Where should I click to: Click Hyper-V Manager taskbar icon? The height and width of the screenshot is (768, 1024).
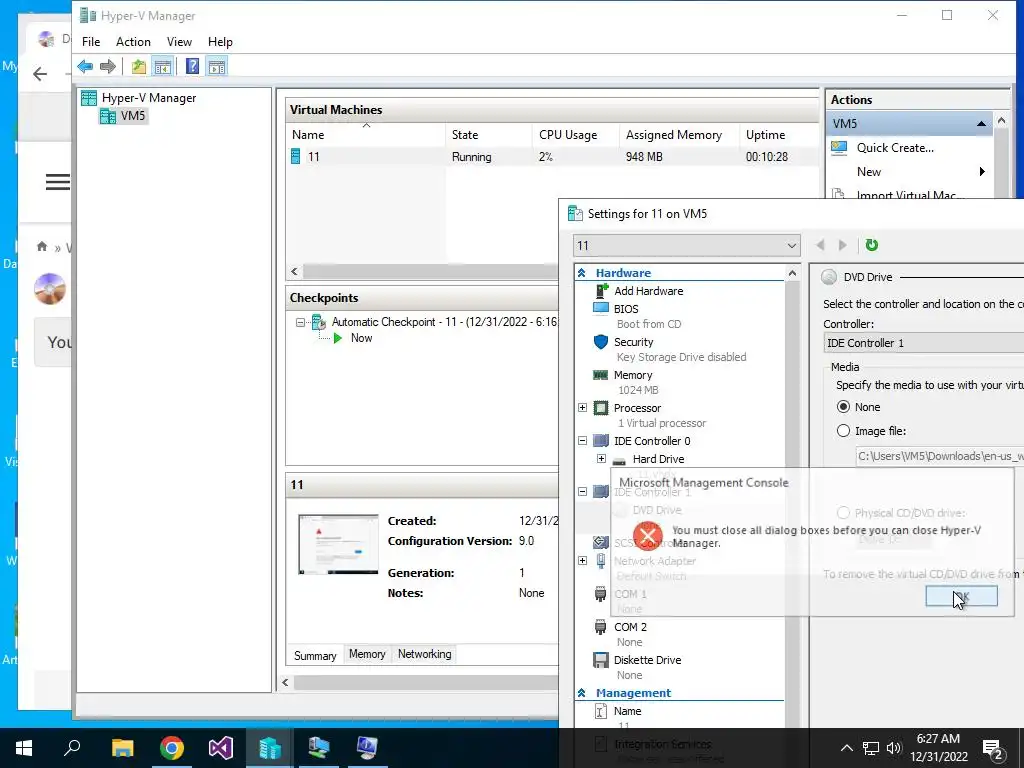tap(269, 748)
